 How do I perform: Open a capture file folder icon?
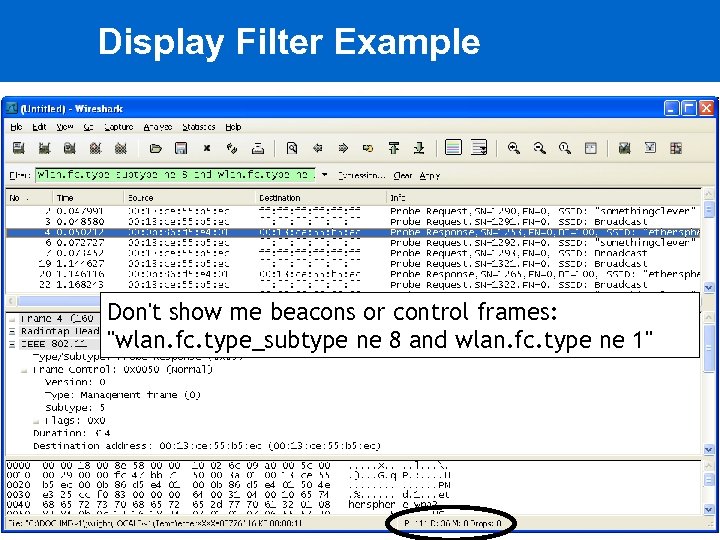click(156, 148)
